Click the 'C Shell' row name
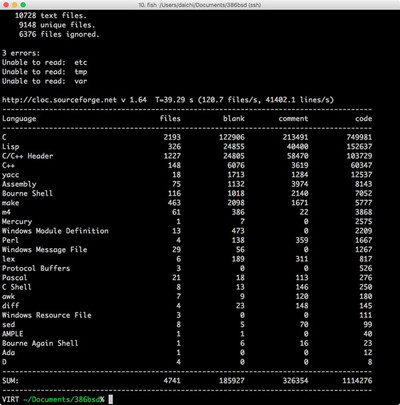 [x=17, y=287]
